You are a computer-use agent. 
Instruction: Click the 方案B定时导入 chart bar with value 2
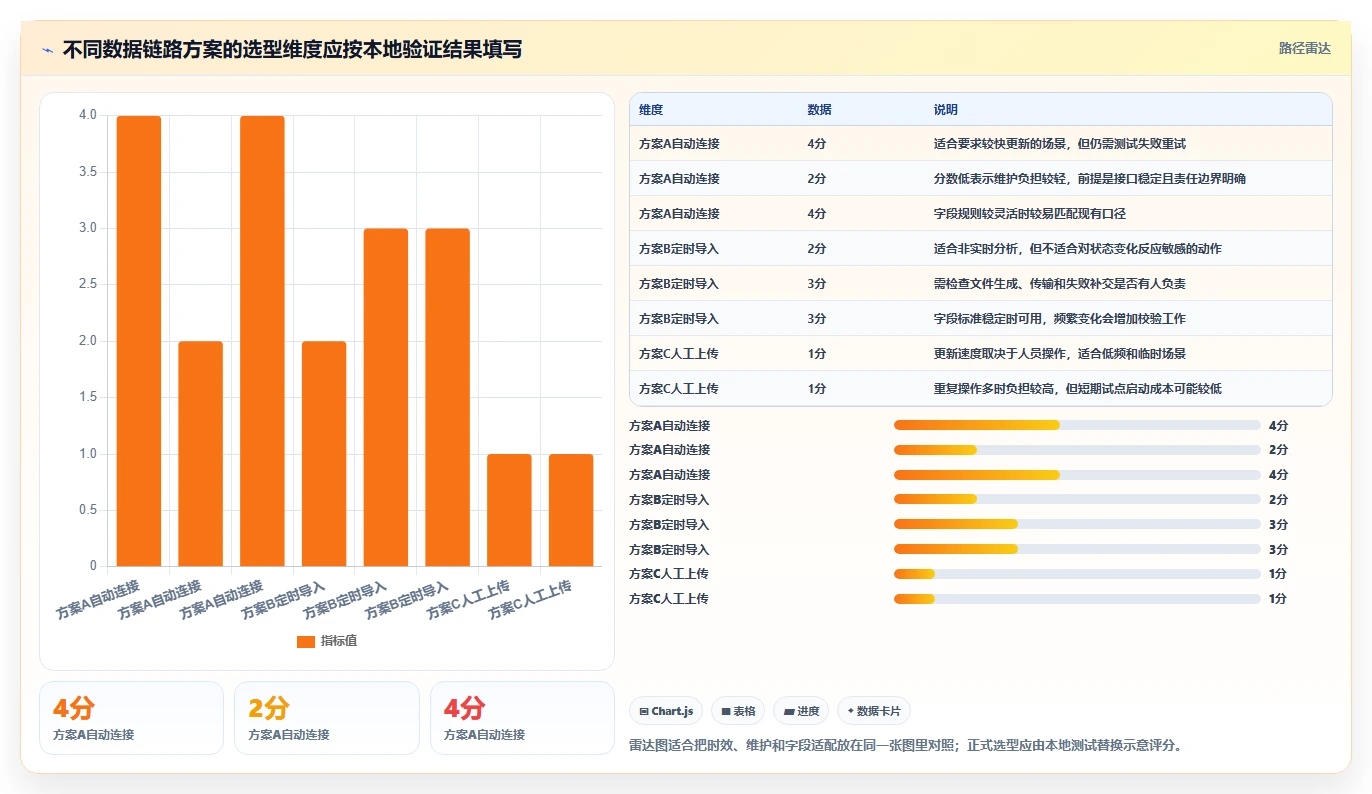coord(324,454)
